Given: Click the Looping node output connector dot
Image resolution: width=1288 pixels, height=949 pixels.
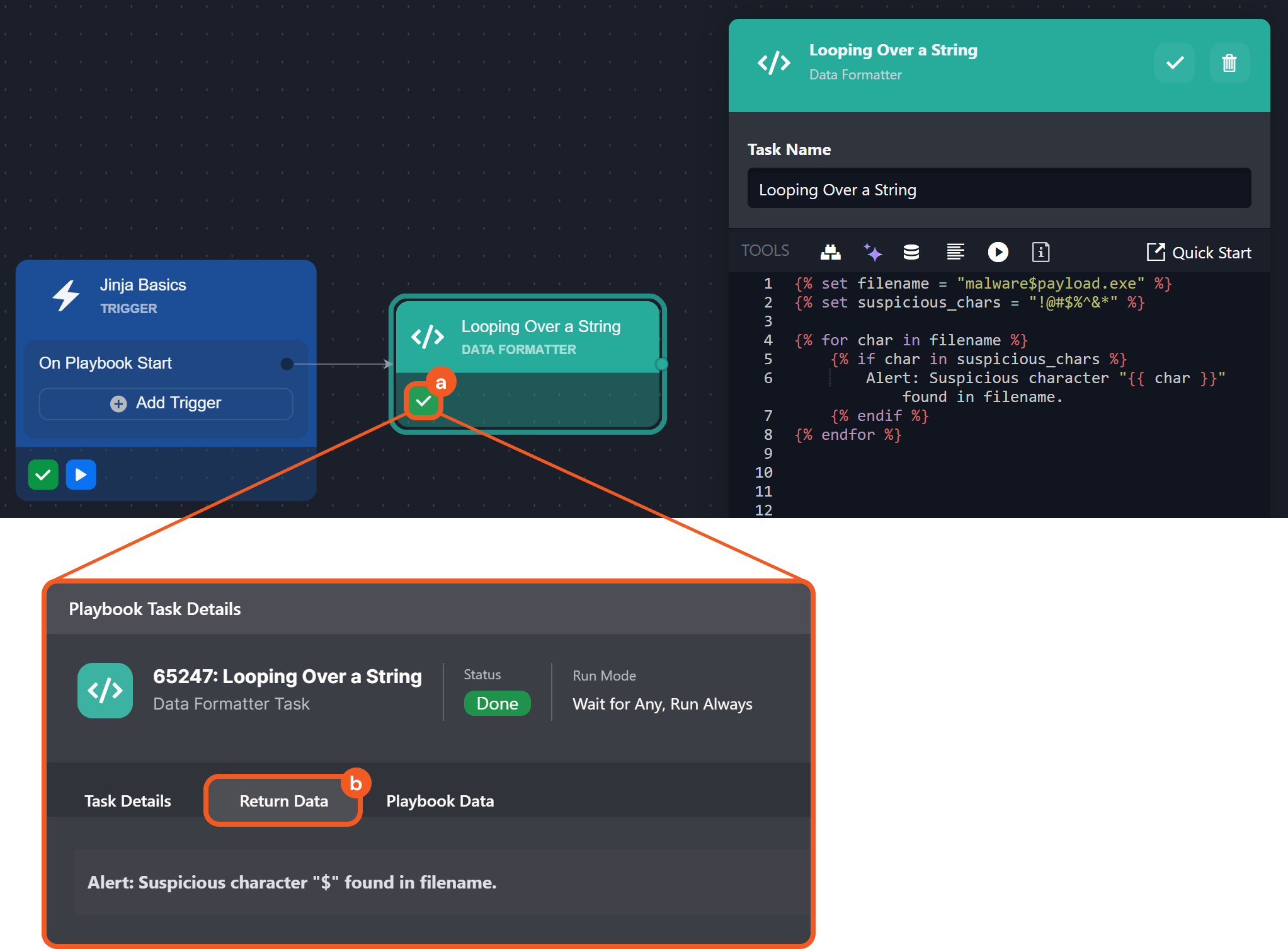Looking at the screenshot, I should tap(661, 364).
